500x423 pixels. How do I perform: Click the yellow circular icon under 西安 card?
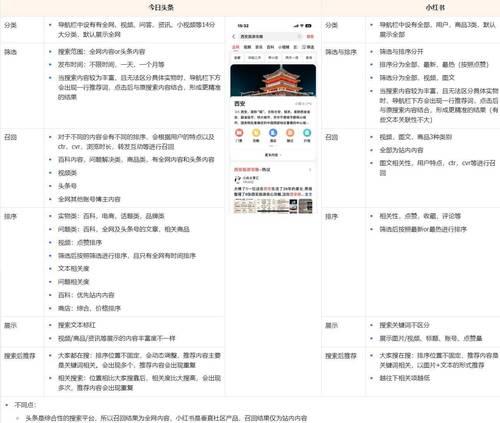point(256,133)
